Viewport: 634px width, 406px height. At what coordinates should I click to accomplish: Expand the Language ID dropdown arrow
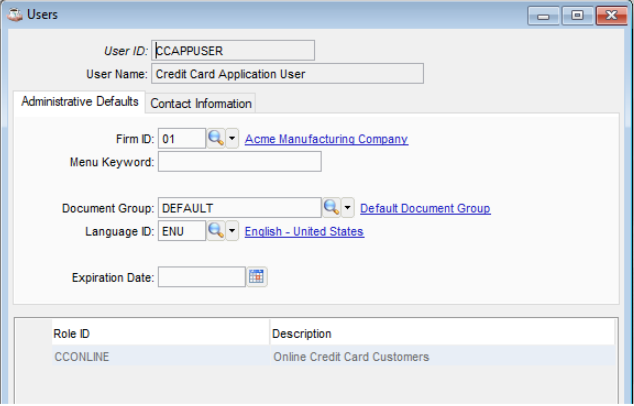[x=233, y=231]
